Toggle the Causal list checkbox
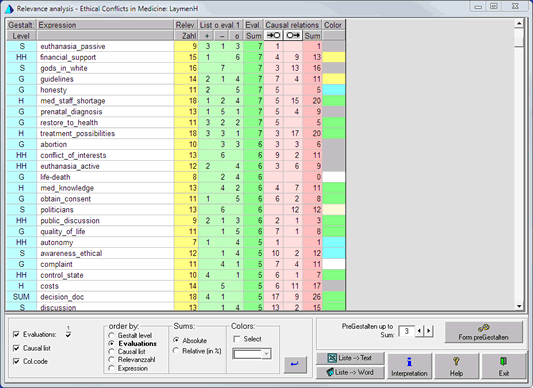This screenshot has height=388, width=533. tap(16, 348)
